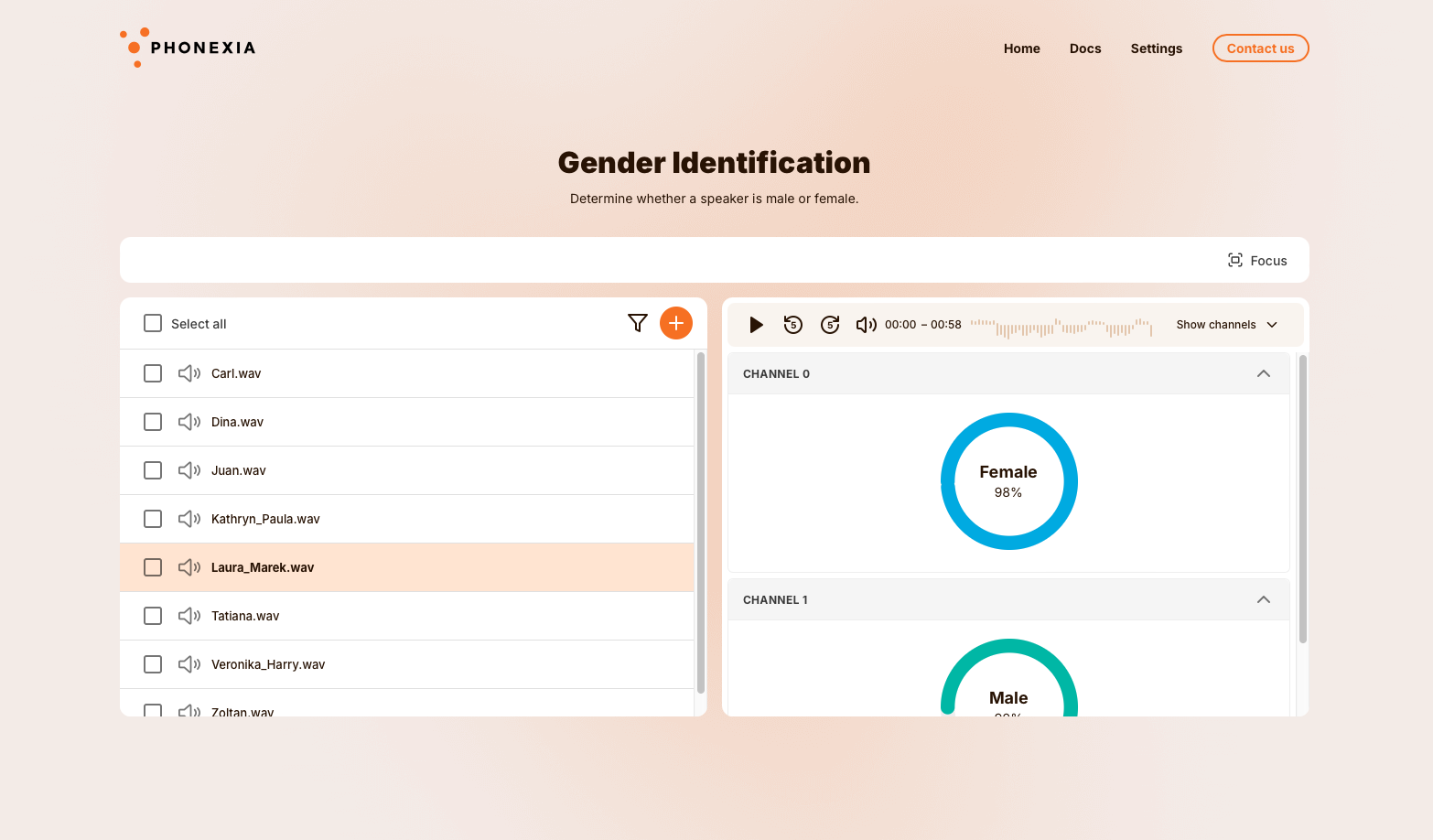1433x840 pixels.
Task: Click the Gender Identification heading
Action: (714, 162)
